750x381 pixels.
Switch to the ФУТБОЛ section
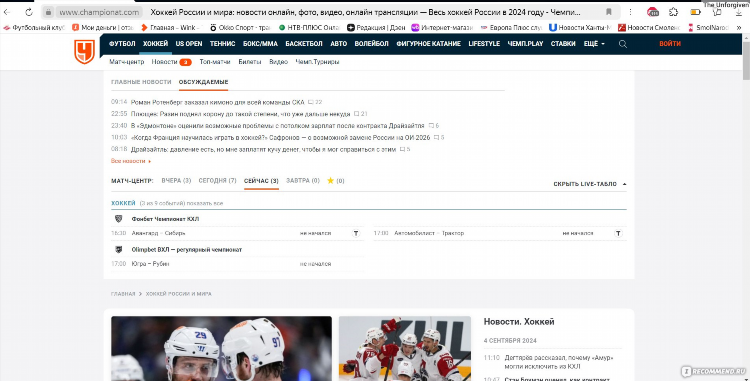click(x=122, y=44)
